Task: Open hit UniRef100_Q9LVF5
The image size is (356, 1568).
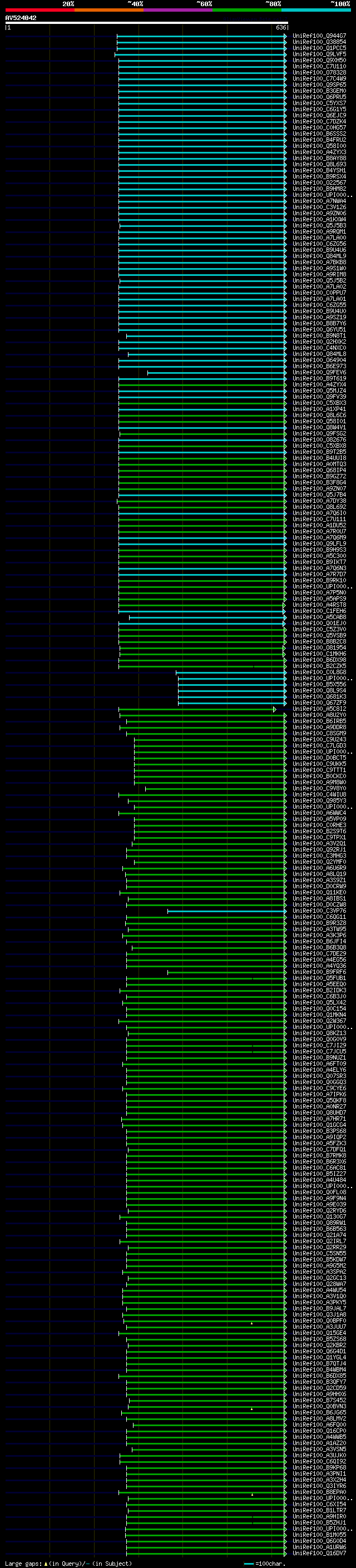Action: point(319,54)
